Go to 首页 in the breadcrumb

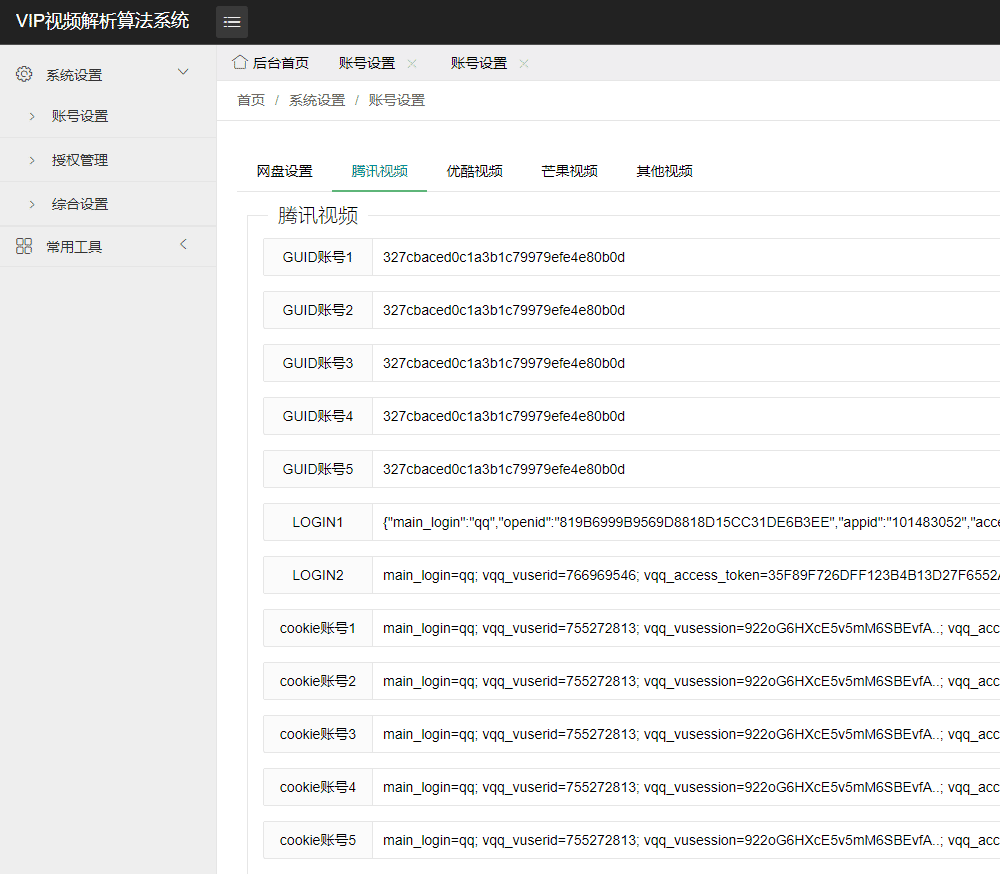point(251,100)
